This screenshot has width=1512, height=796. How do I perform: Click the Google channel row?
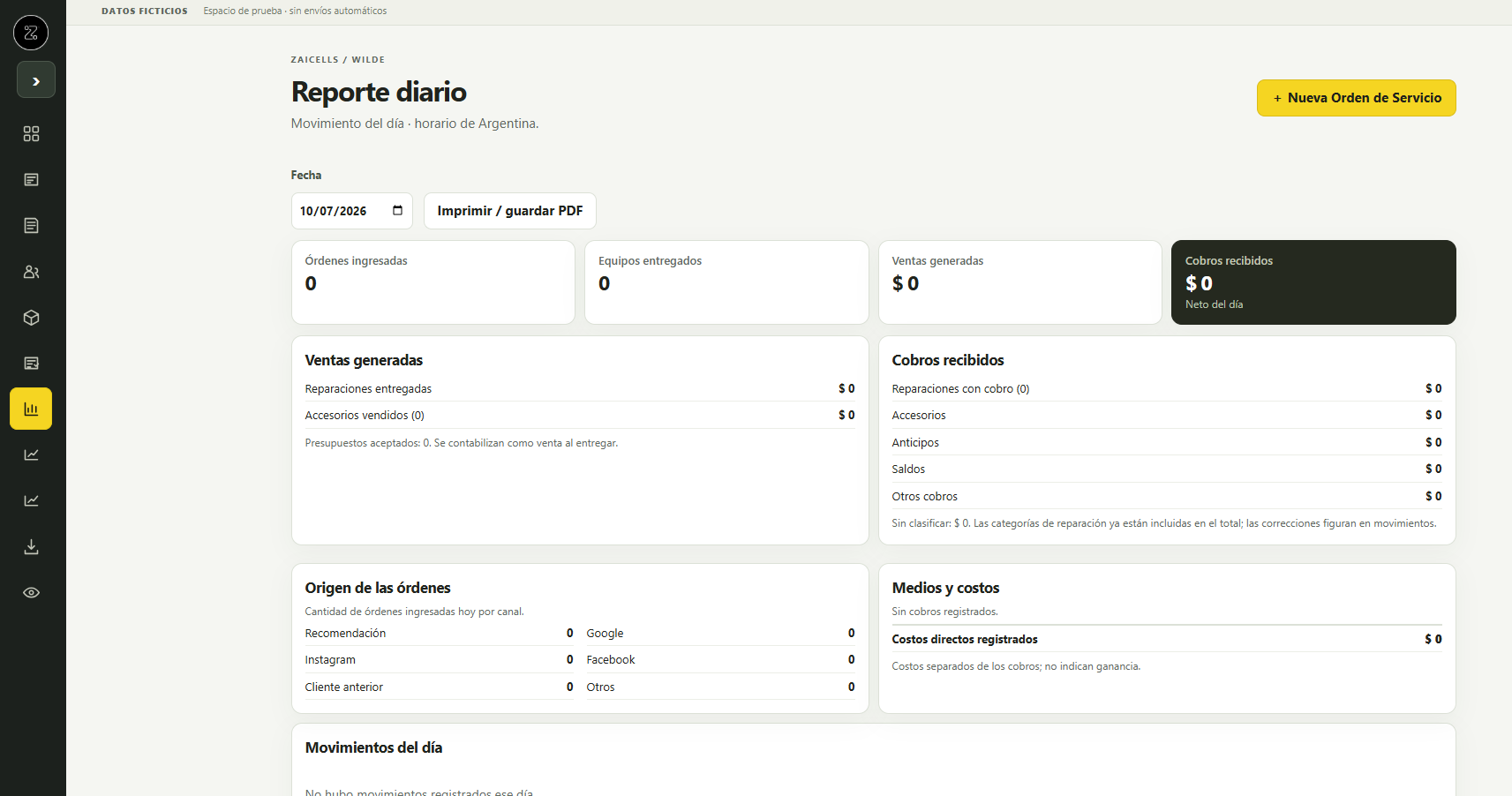pos(720,633)
